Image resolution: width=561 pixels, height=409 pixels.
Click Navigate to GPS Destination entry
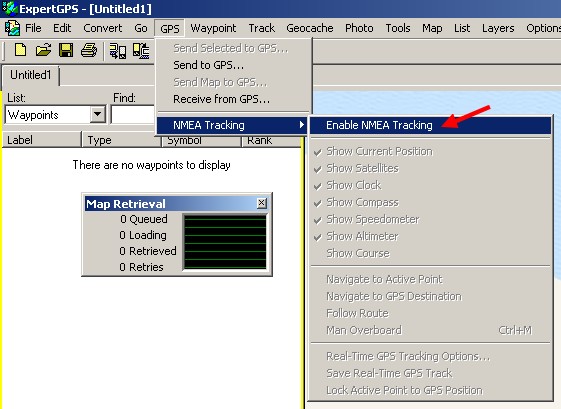[x=430, y=296]
